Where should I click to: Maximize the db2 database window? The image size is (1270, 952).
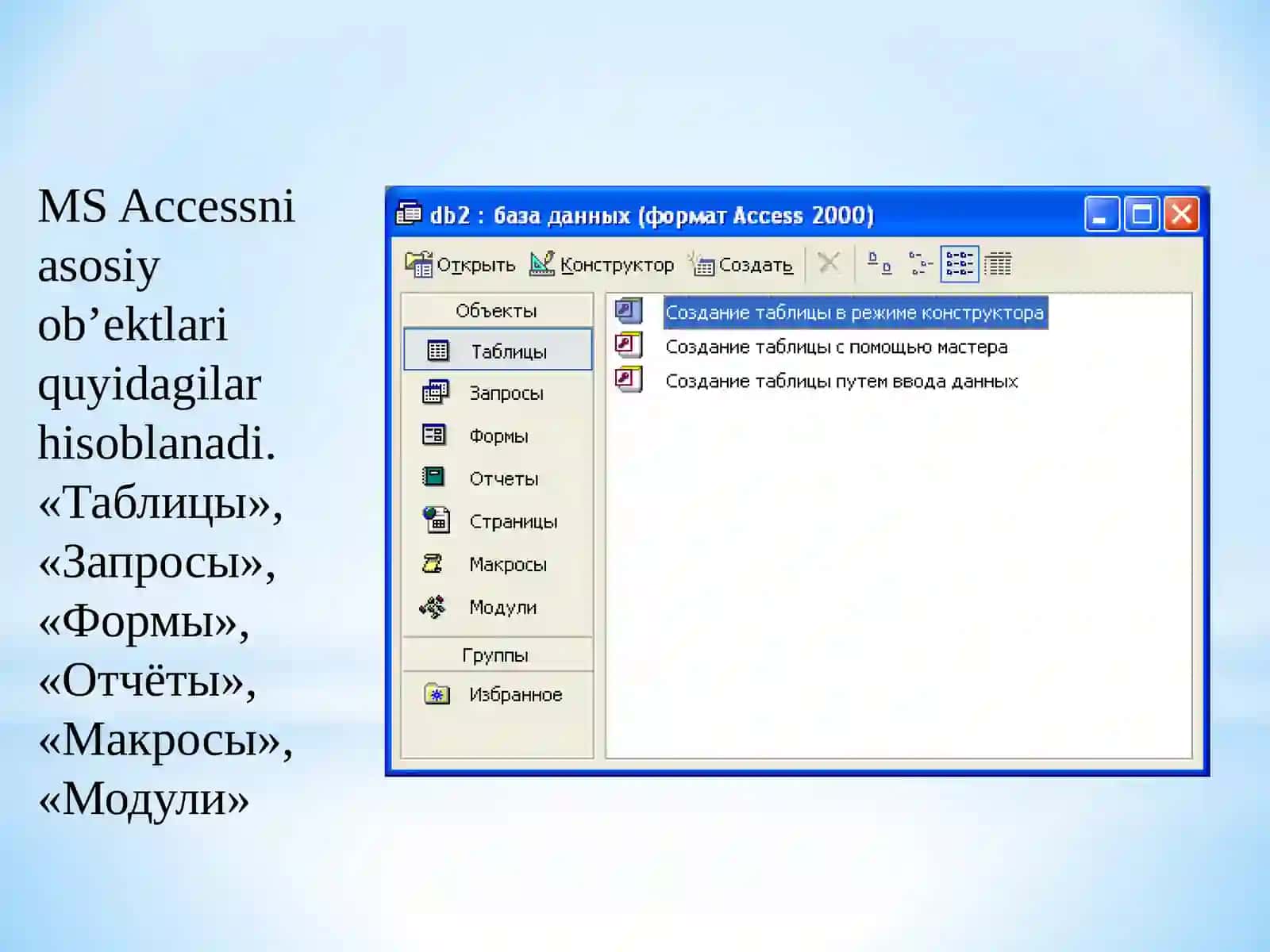click(1142, 214)
